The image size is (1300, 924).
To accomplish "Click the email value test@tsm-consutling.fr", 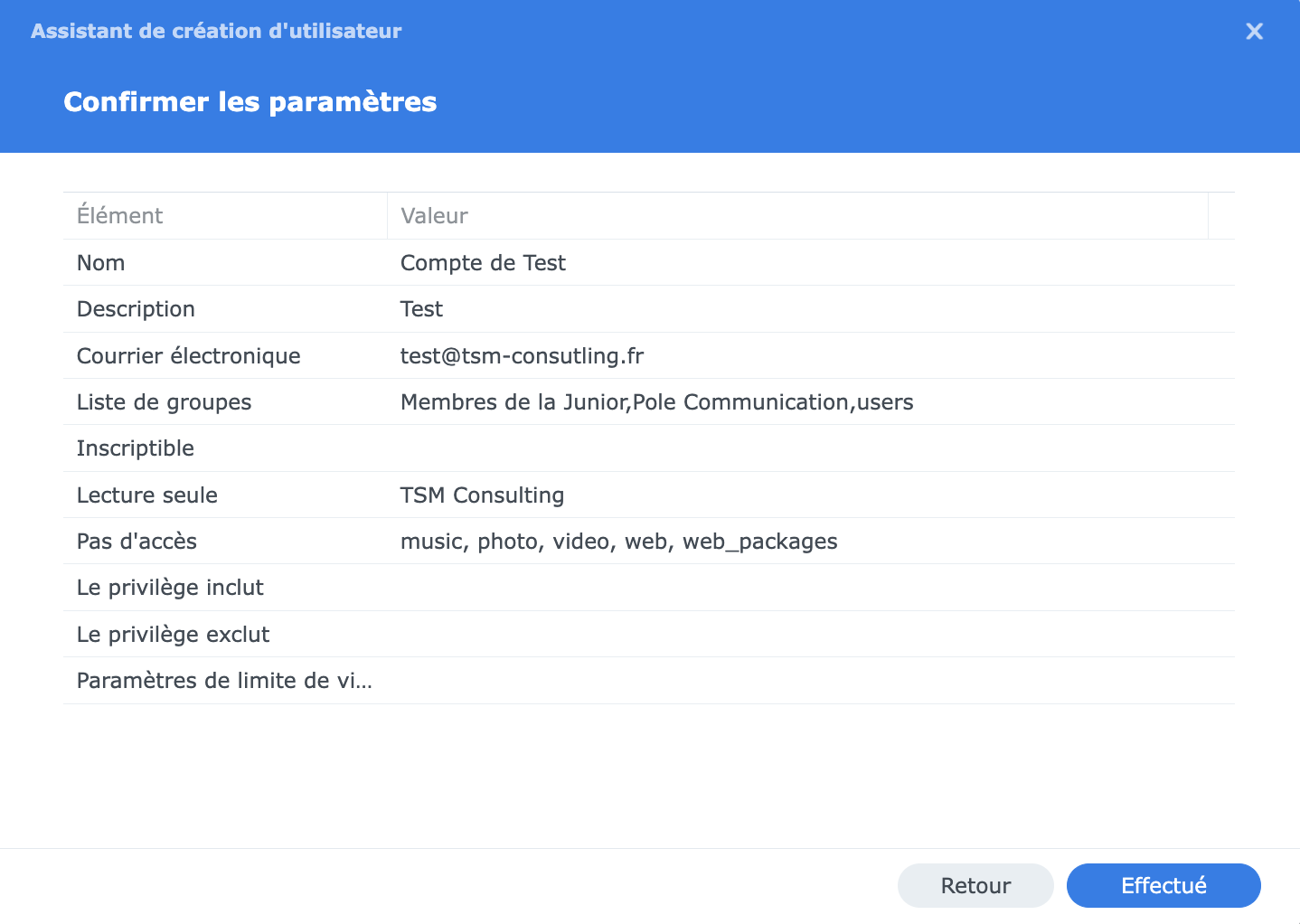I will coord(522,356).
